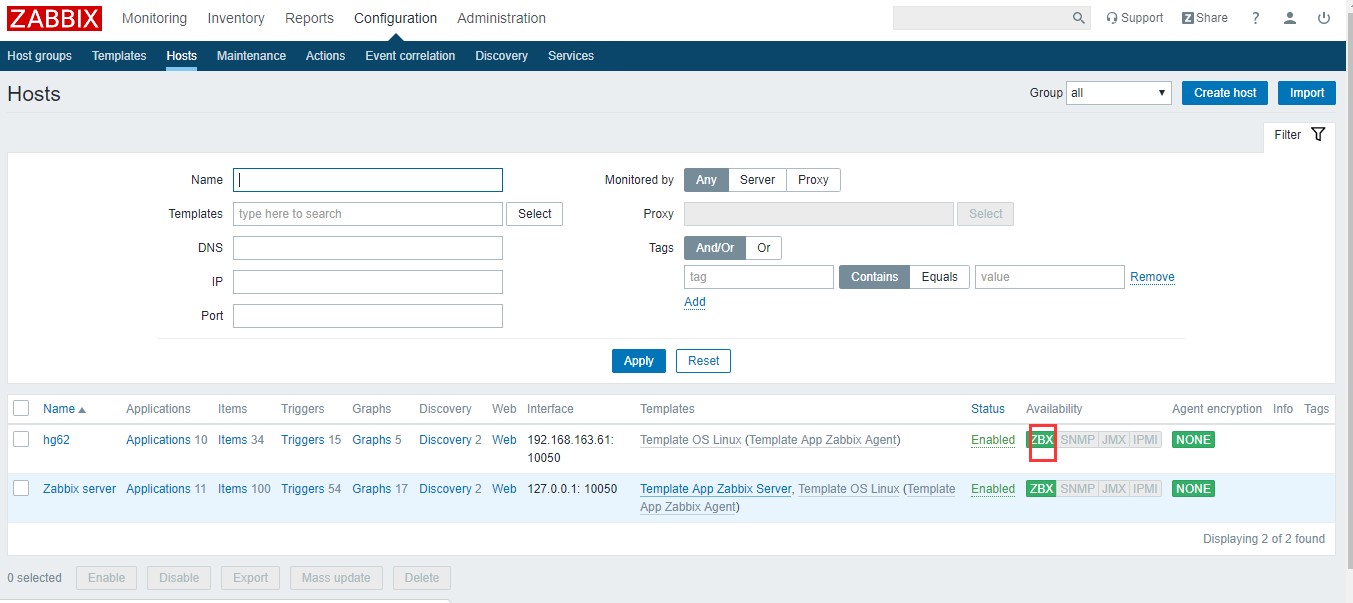
Task: Add another tag filter row
Action: 695,302
